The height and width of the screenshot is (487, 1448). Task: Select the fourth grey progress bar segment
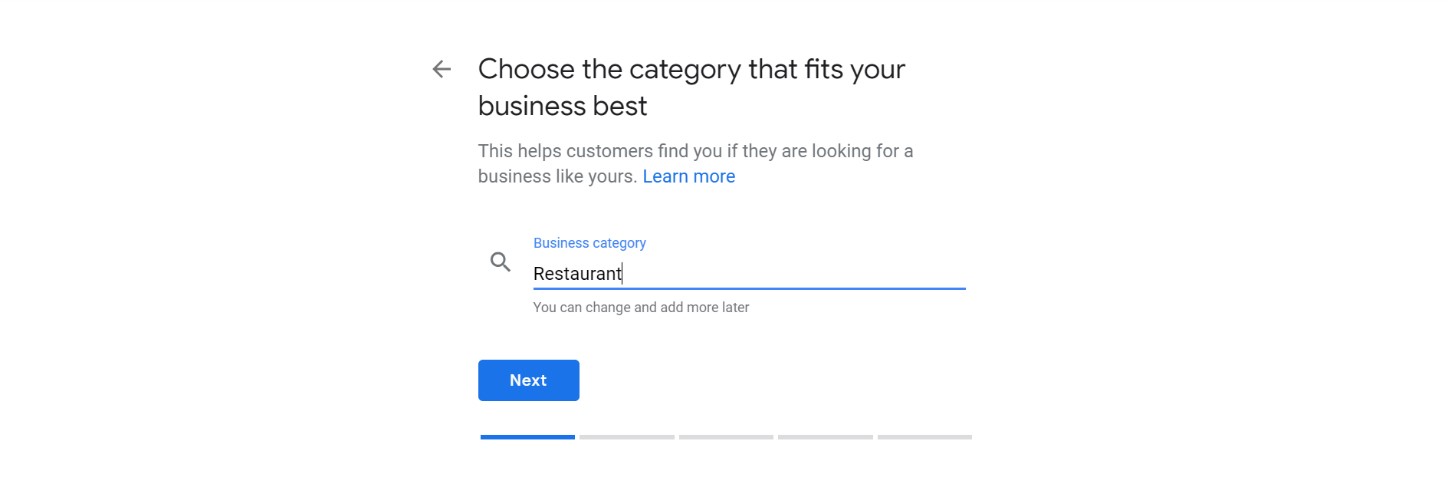pos(825,437)
